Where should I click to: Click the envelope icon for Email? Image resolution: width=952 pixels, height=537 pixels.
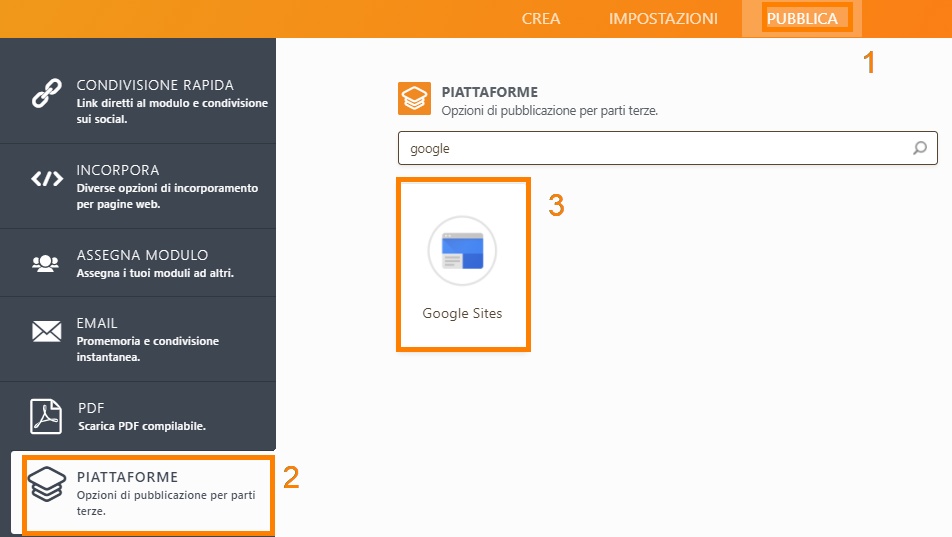click(x=47, y=331)
